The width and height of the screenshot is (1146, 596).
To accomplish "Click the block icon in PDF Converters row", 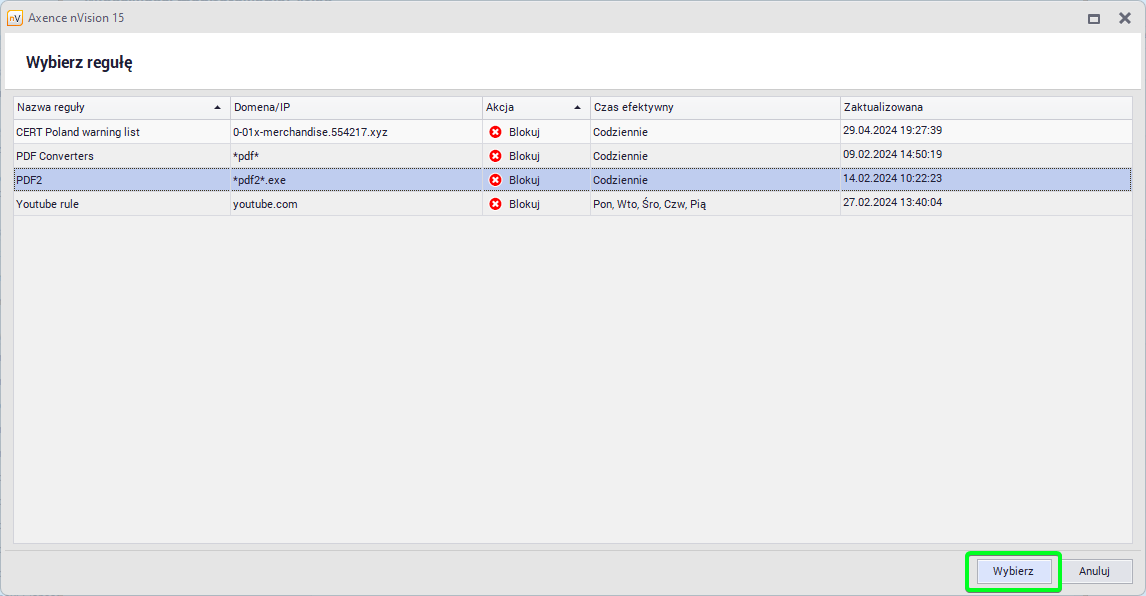I will point(495,156).
